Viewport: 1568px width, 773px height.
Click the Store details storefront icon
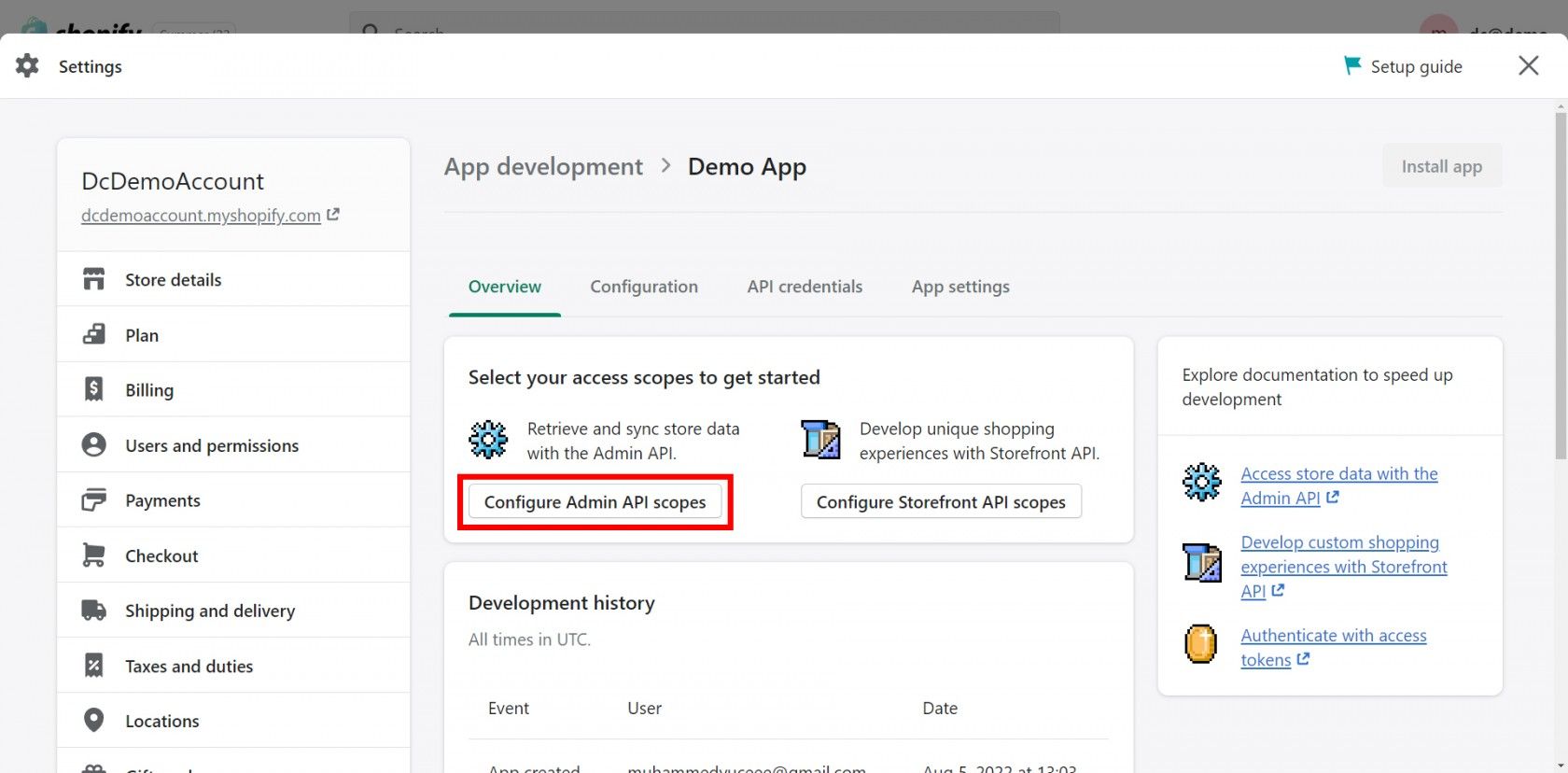[93, 279]
